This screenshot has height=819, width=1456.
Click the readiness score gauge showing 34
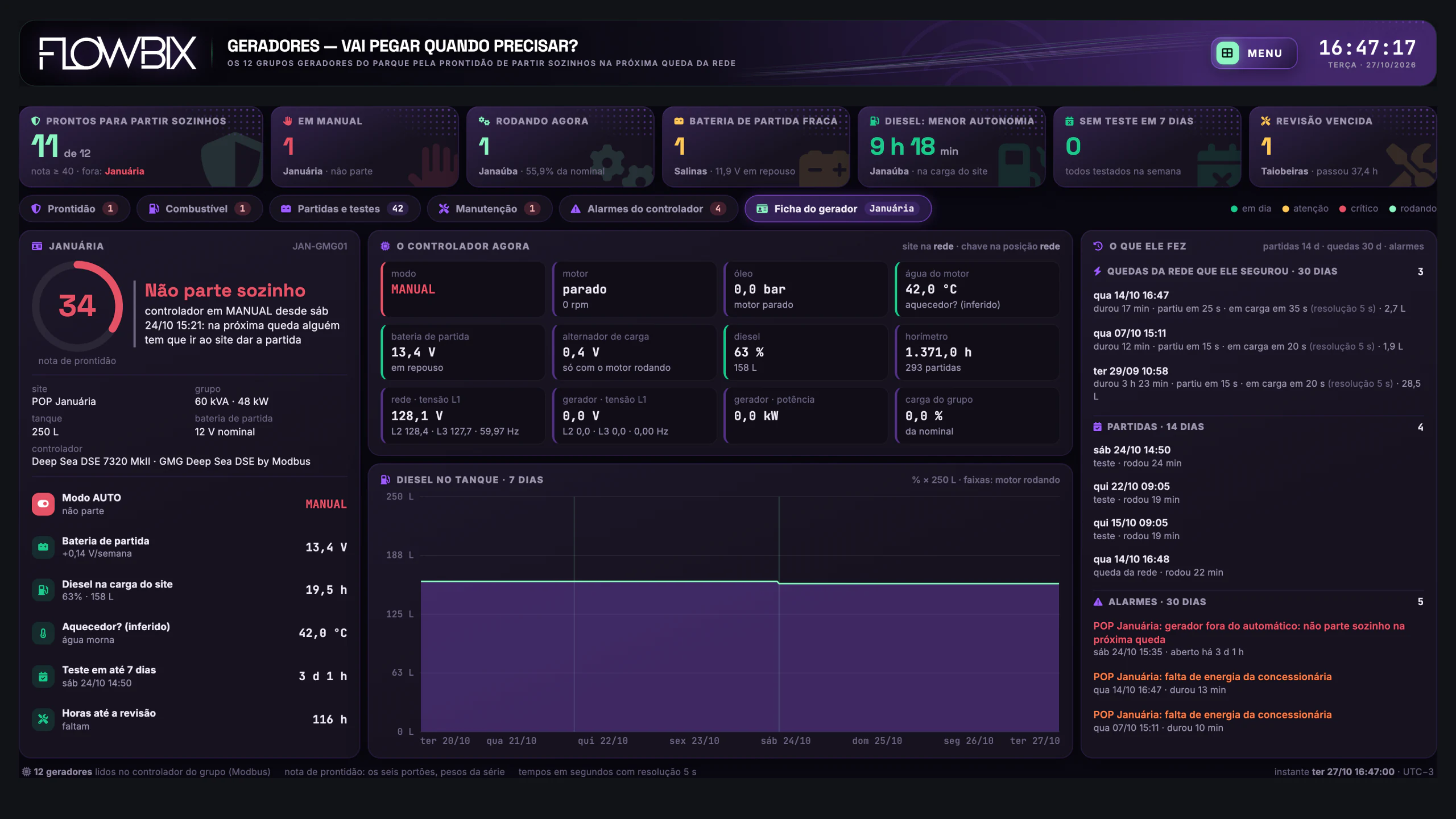77,306
